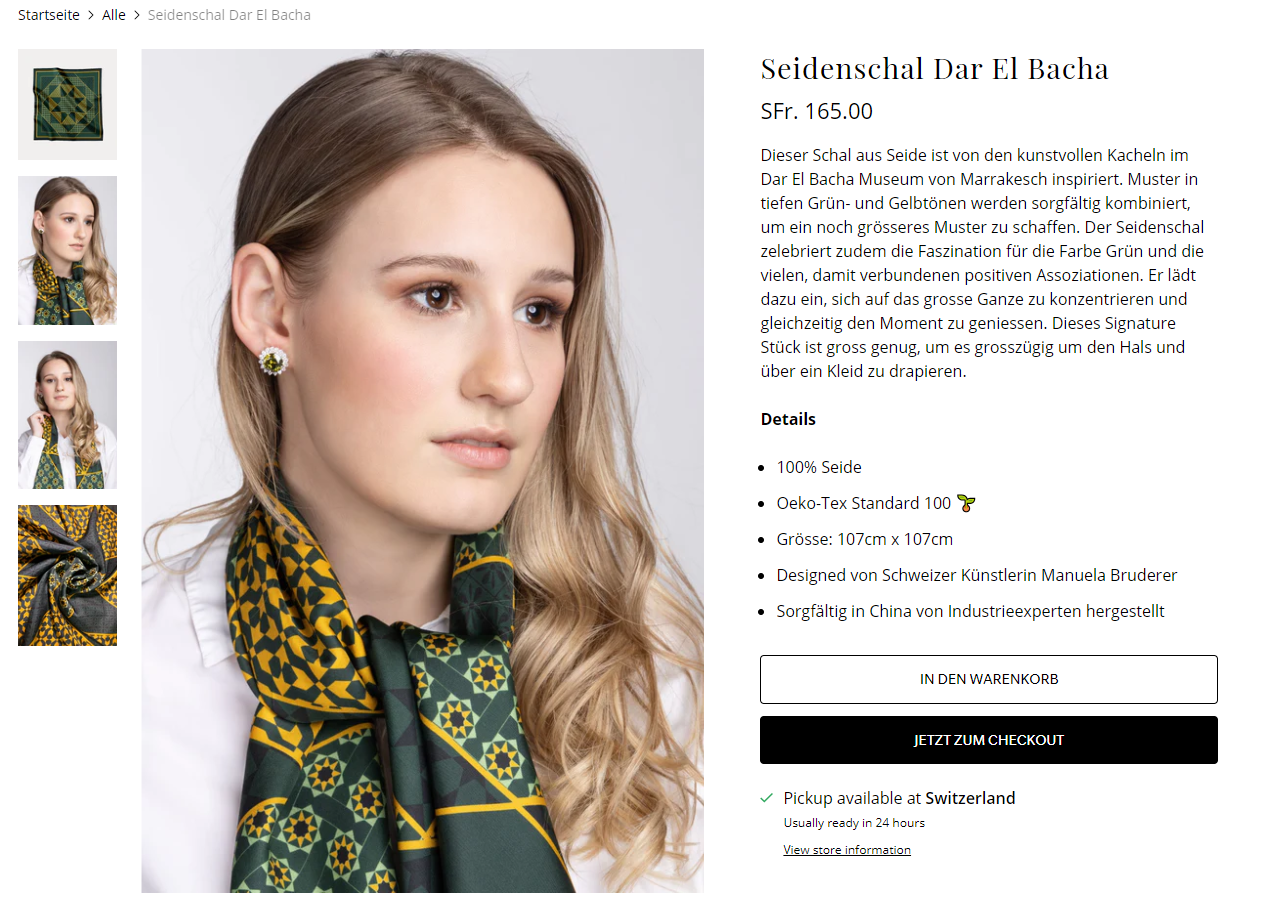Select the swirled scarf close-up thumbnail

click(x=67, y=575)
